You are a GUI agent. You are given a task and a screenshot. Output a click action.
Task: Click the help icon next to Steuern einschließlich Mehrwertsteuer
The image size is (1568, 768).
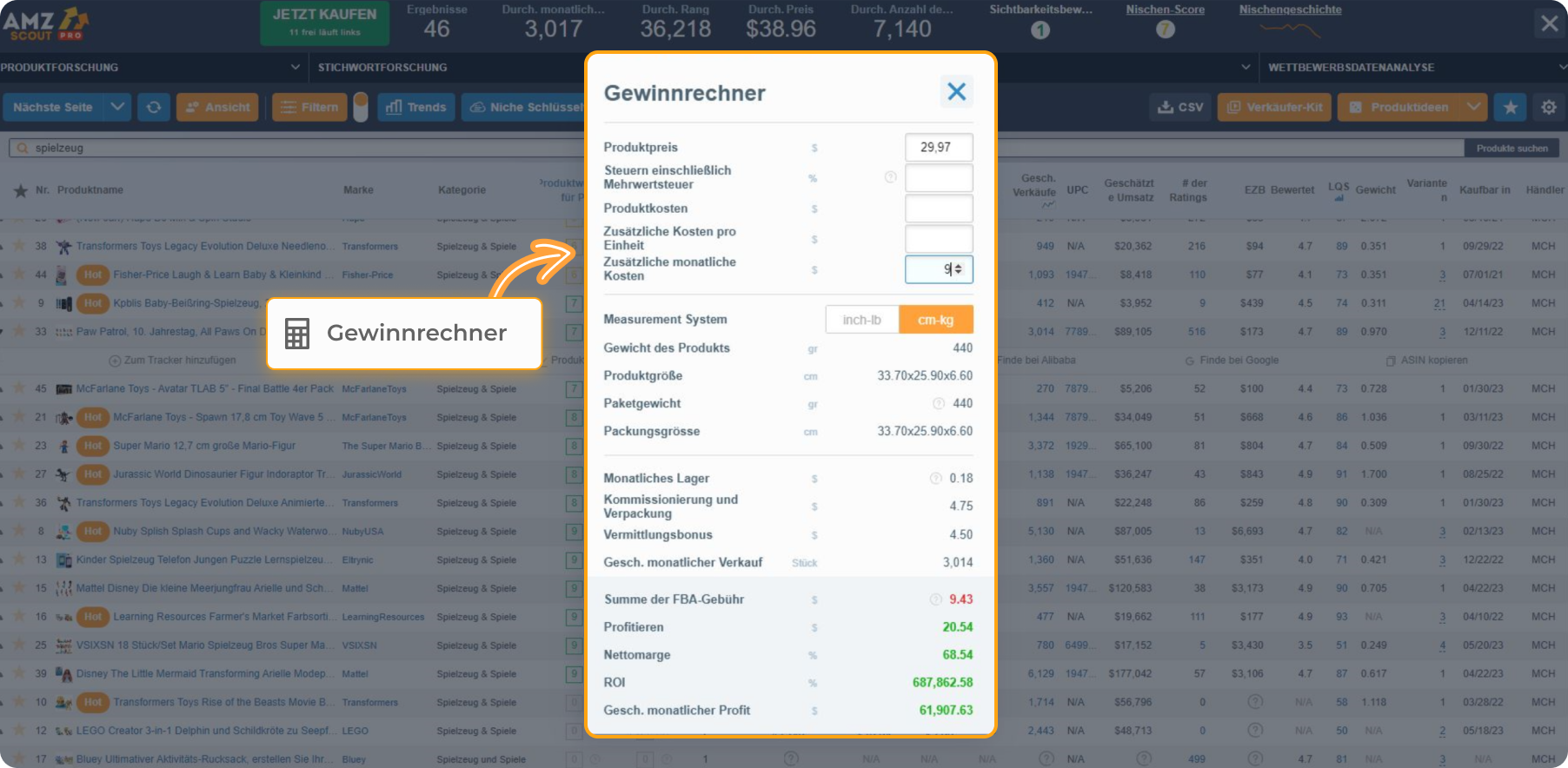(890, 177)
